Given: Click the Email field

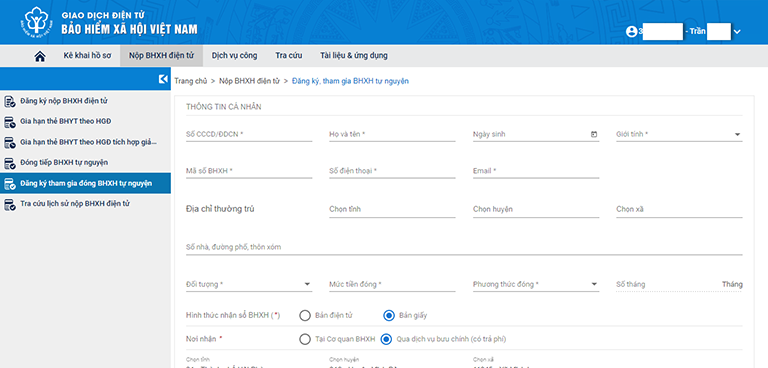Looking at the screenshot, I should tap(536, 171).
